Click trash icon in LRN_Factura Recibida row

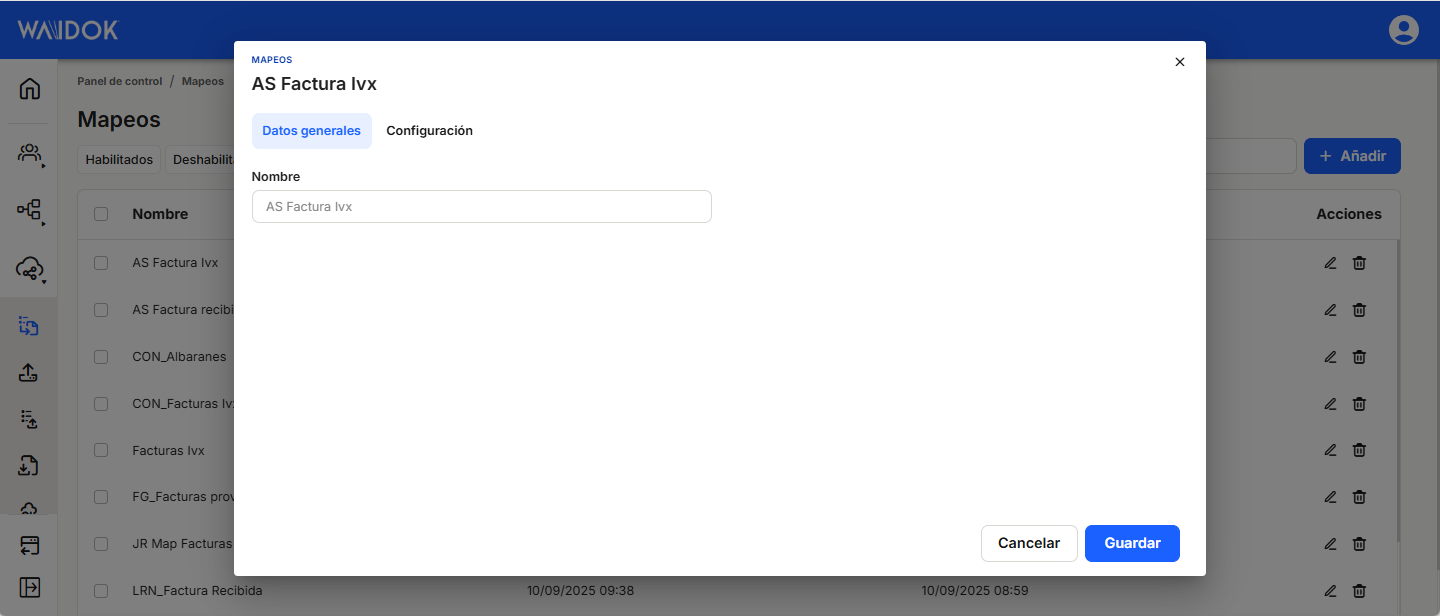point(1359,591)
